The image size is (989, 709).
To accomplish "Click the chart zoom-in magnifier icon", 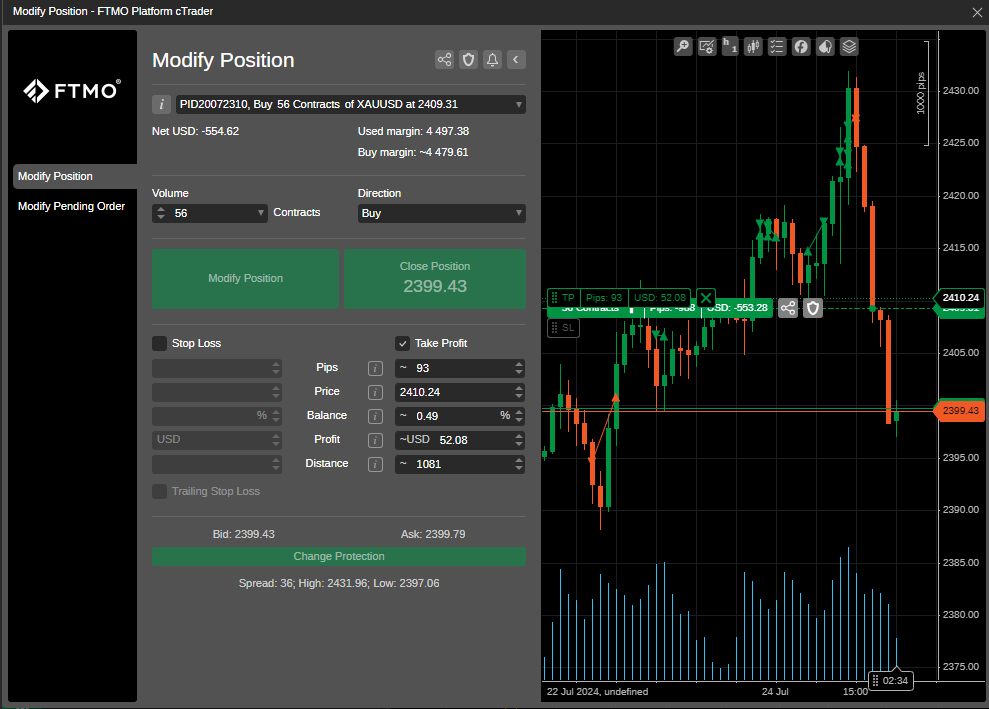I will (x=683, y=47).
